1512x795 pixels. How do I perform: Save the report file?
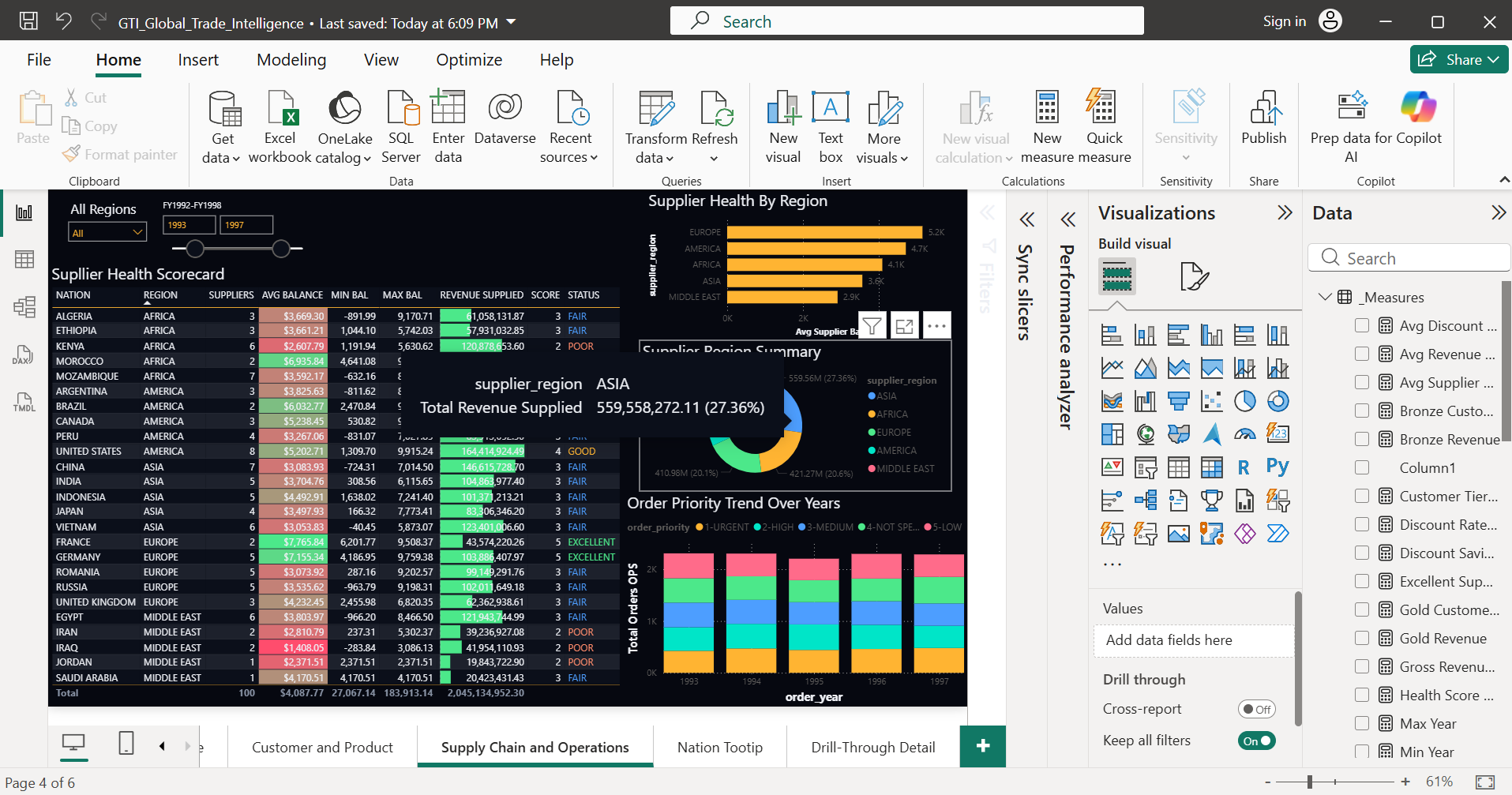coord(28,21)
